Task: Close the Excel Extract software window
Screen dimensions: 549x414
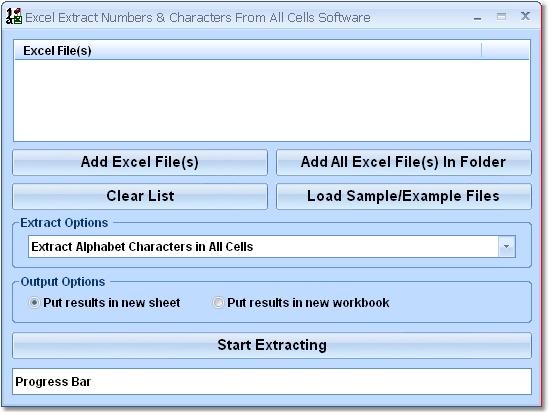Action: (525, 16)
